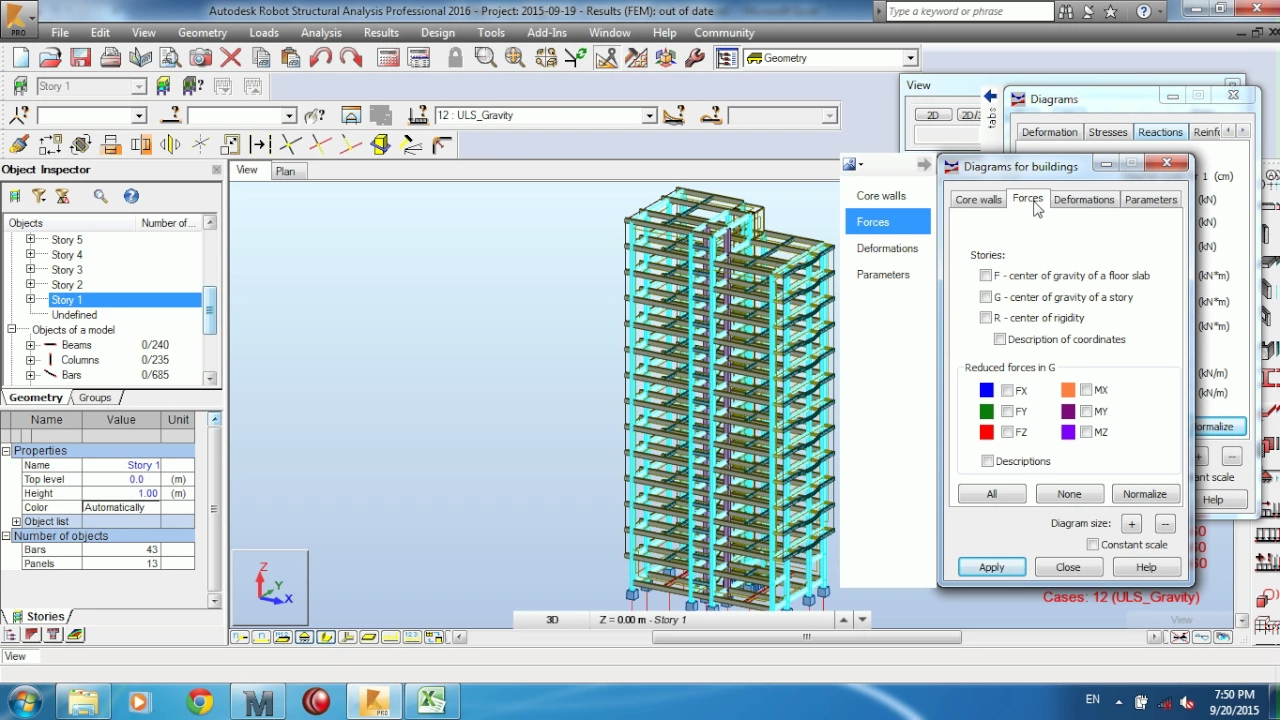
Task: Click the Help button in Diagrams for buildings
Action: pos(1146,567)
